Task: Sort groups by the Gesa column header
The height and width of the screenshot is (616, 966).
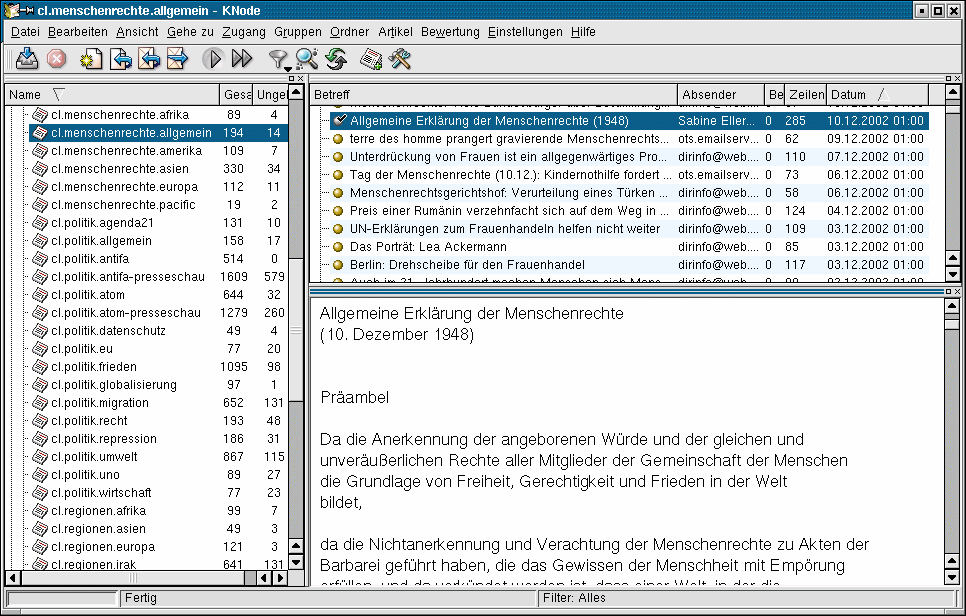Action: click(x=237, y=94)
